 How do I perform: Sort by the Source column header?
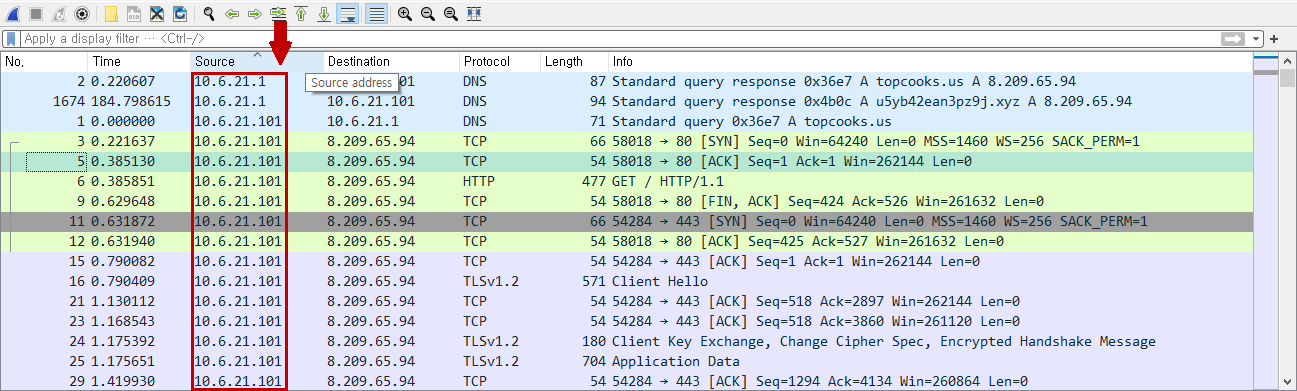pyautogui.click(x=257, y=62)
